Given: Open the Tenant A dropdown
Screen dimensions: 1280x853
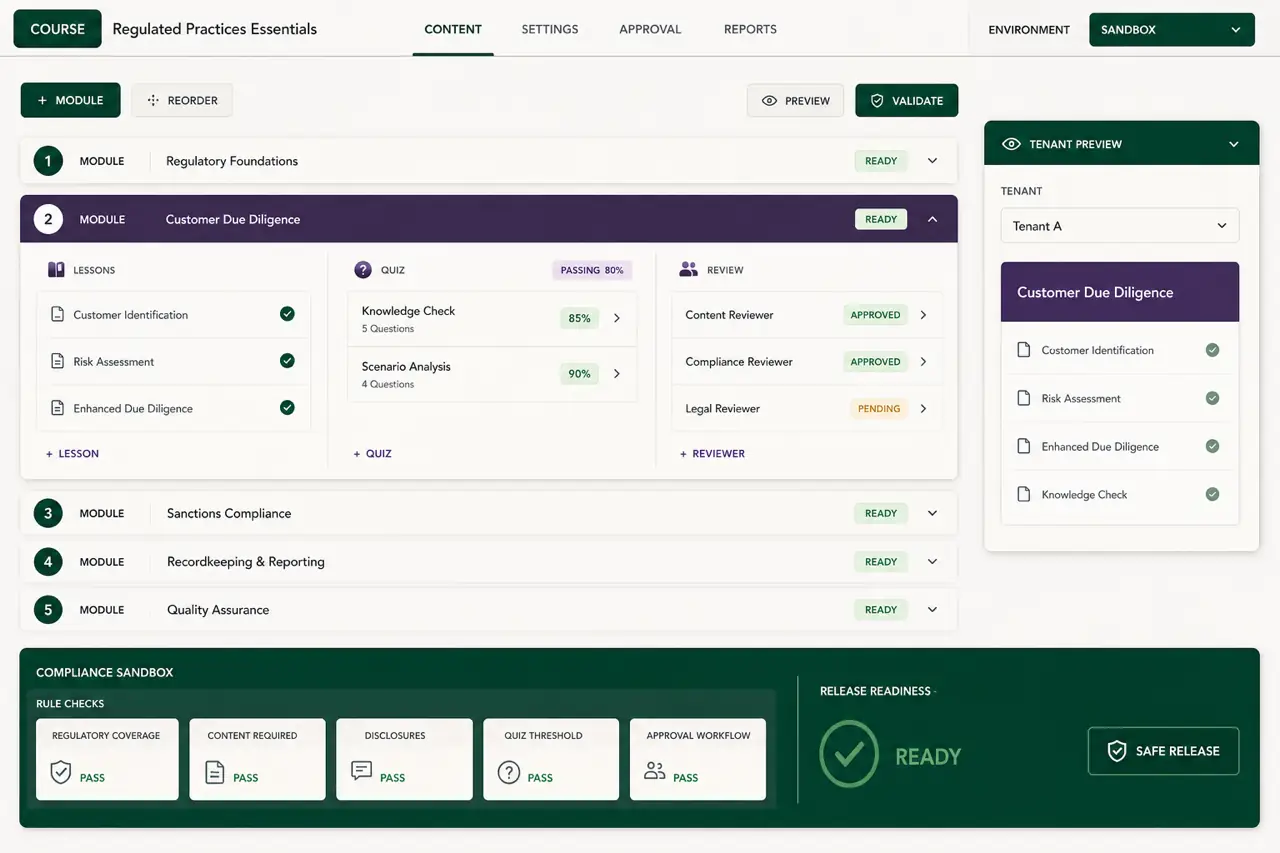Looking at the screenshot, I should (1120, 226).
